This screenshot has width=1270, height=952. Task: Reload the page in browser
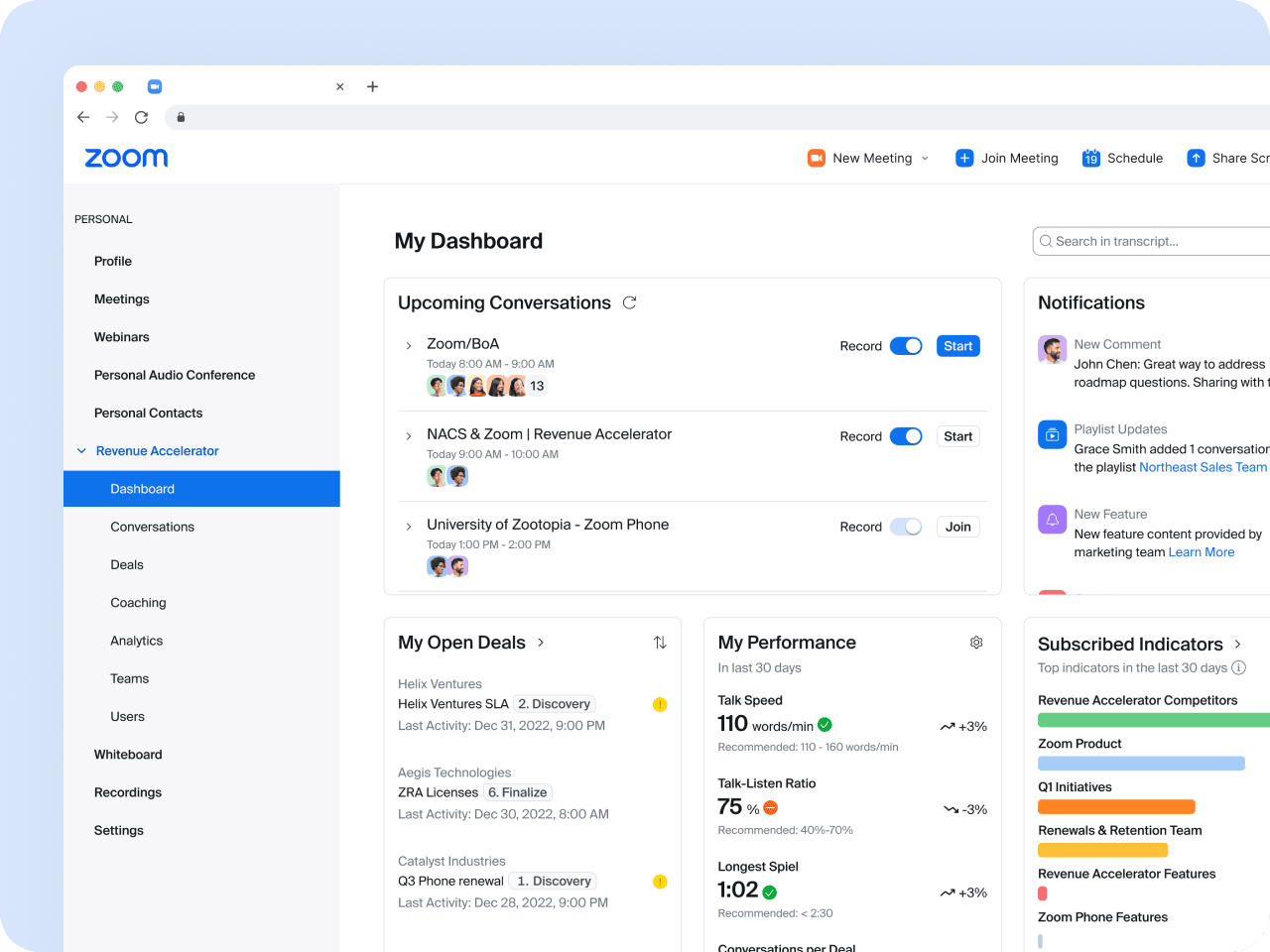pos(141,117)
